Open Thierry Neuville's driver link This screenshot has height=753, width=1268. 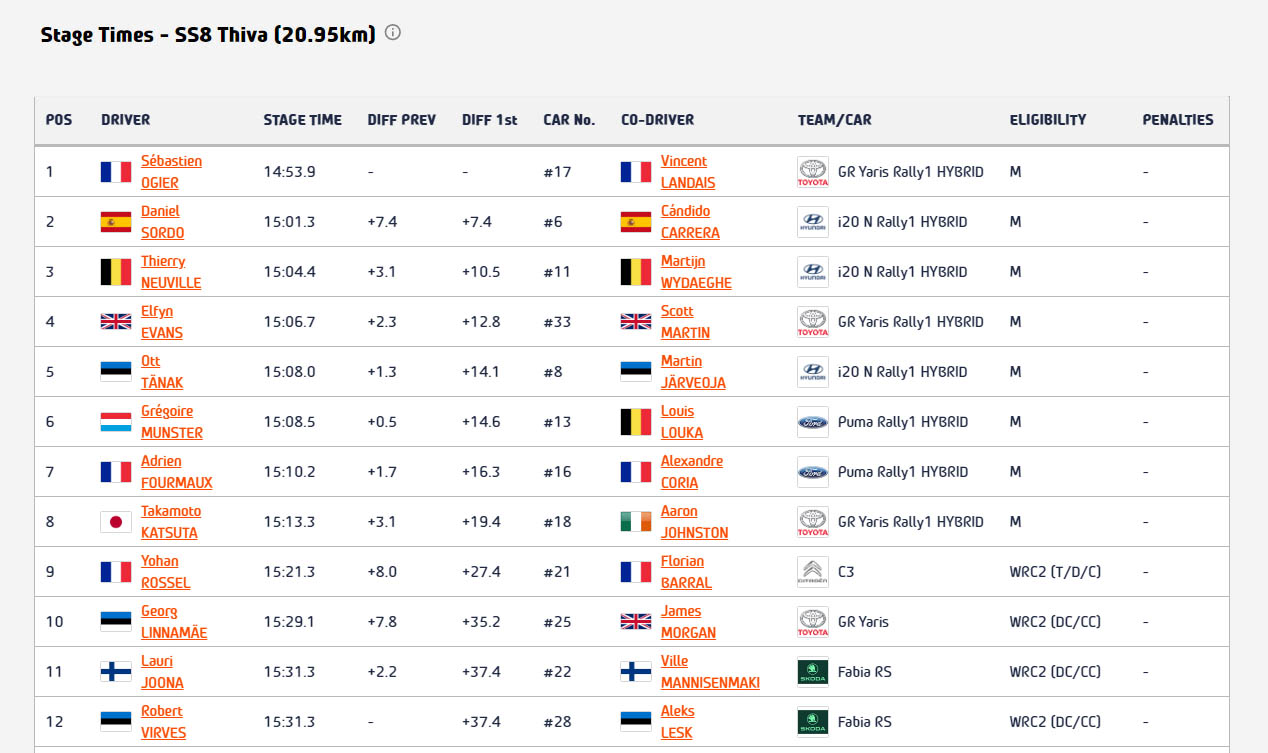[170, 272]
